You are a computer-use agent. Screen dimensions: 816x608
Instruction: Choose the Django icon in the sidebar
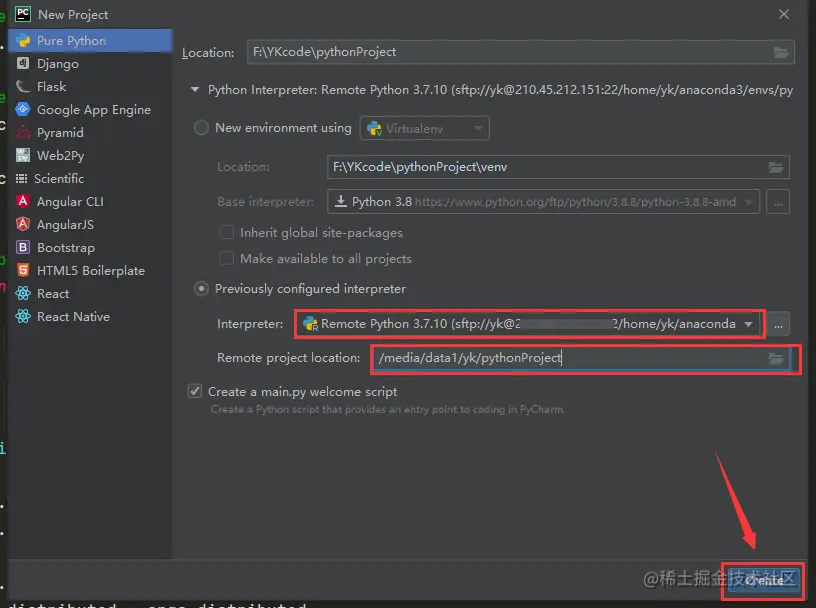click(23, 64)
